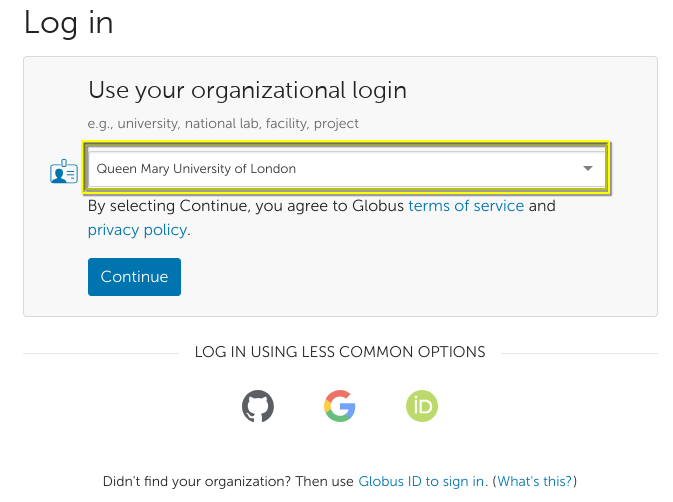
Task: Open the terms of service link
Action: click(466, 206)
